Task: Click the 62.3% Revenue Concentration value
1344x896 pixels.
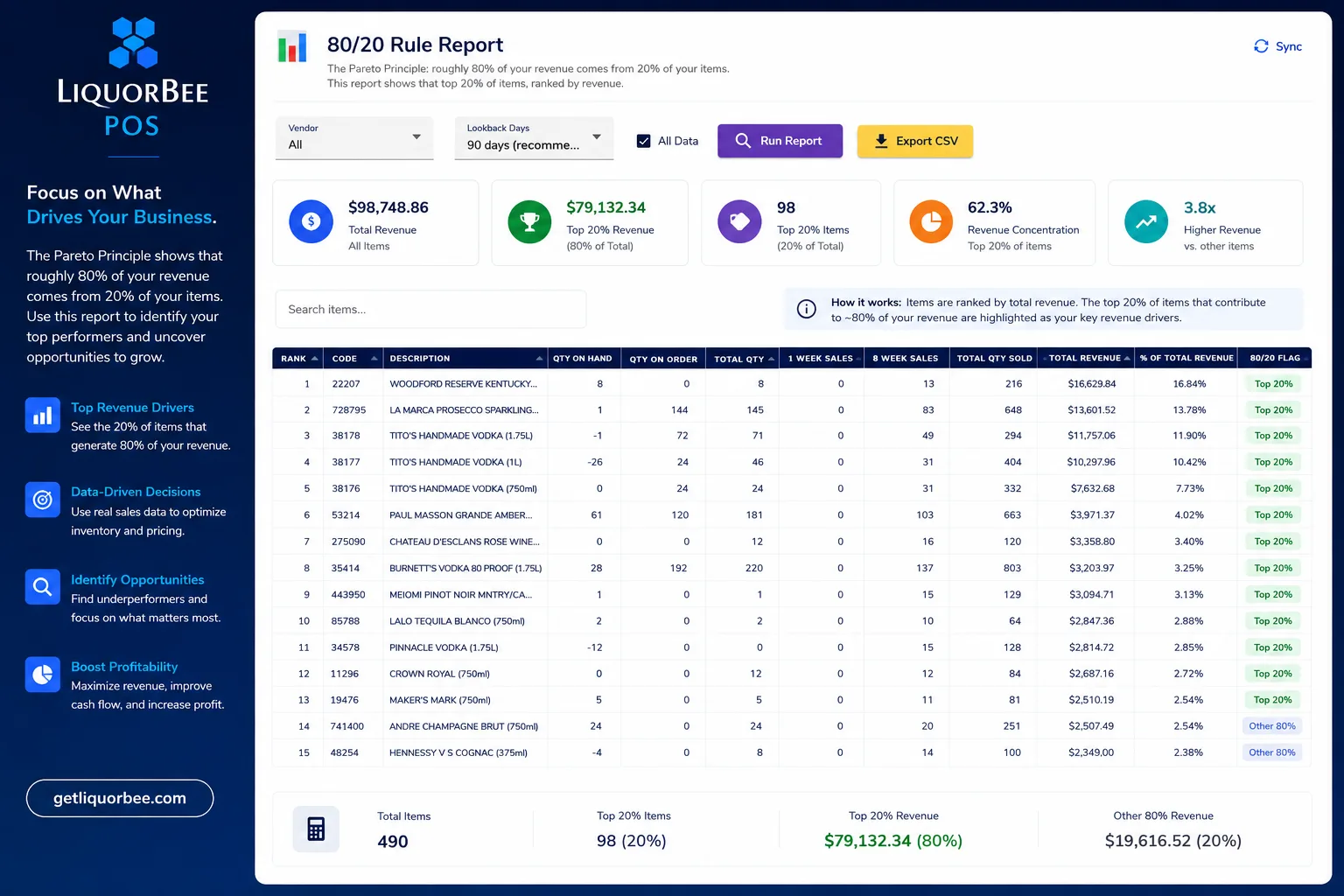Action: [x=990, y=207]
